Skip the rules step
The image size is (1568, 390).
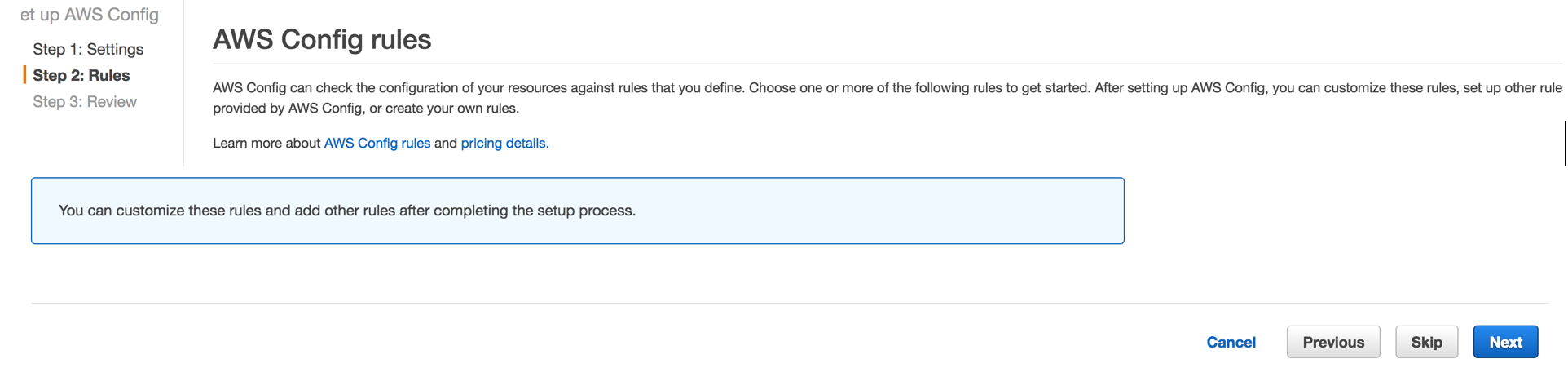click(1426, 342)
